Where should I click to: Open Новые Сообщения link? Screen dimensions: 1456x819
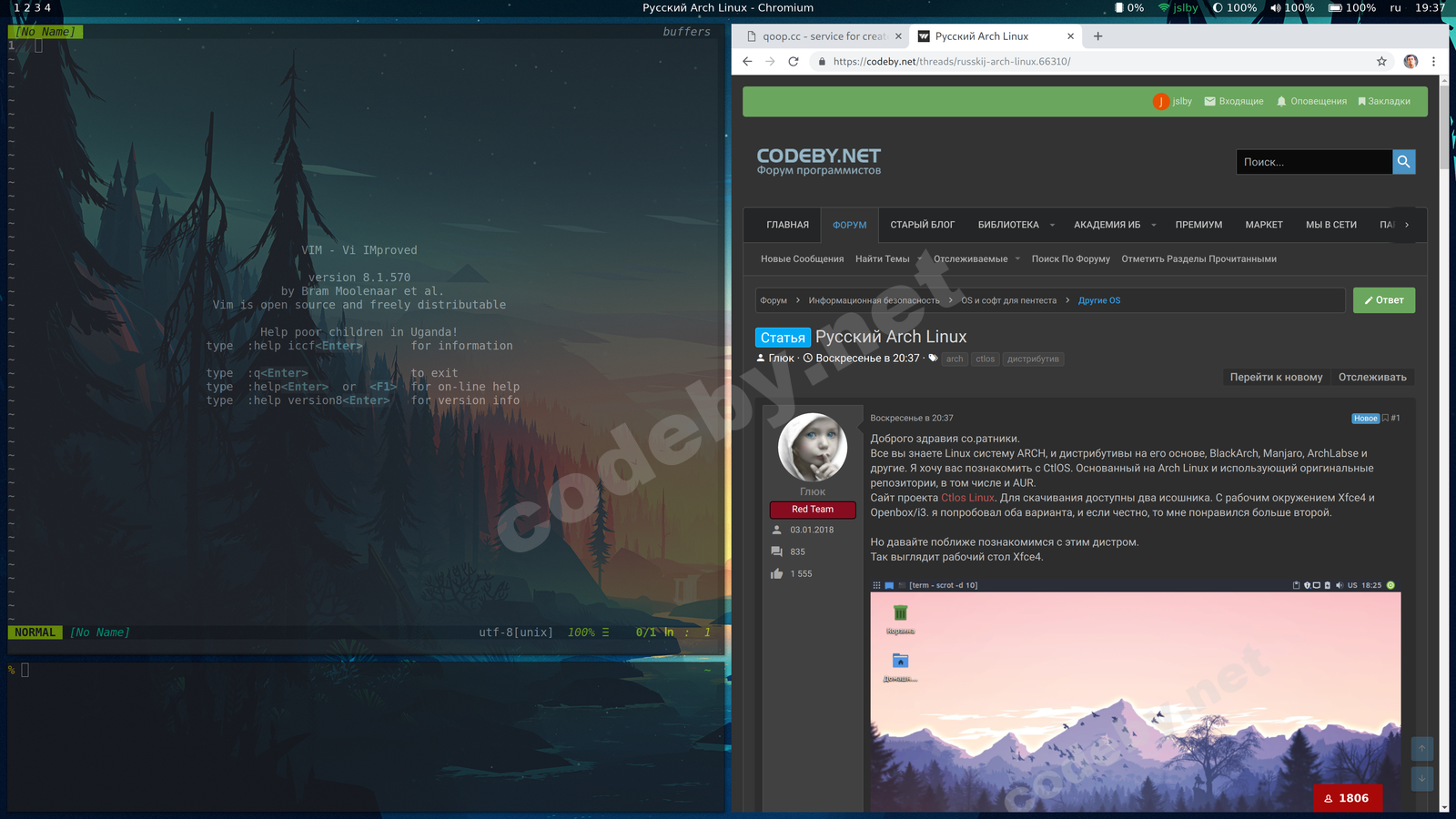(803, 258)
